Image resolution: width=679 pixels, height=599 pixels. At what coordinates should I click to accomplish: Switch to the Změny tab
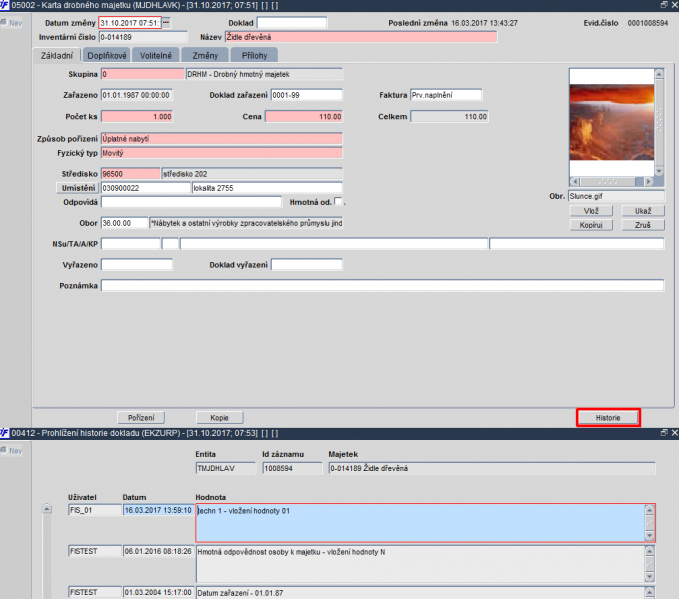[205, 55]
